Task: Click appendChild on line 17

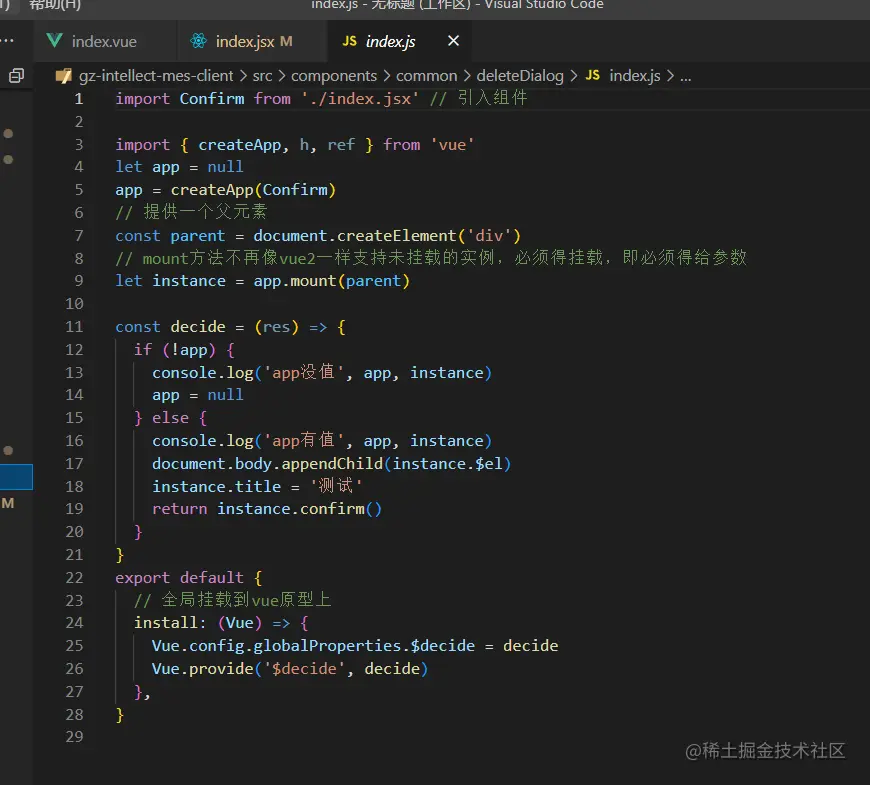Action: pos(332,464)
